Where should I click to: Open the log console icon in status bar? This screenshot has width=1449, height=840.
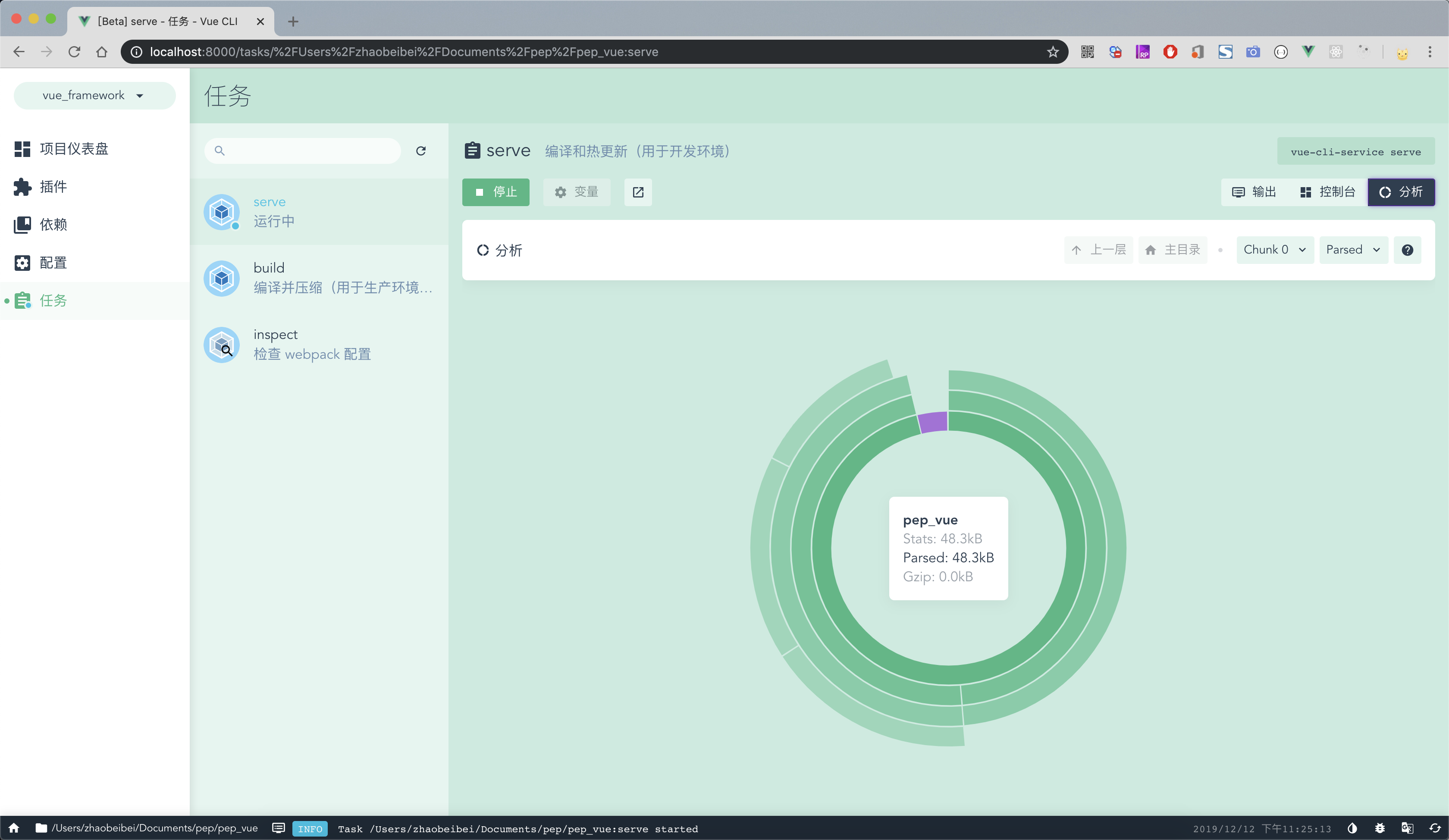279,828
